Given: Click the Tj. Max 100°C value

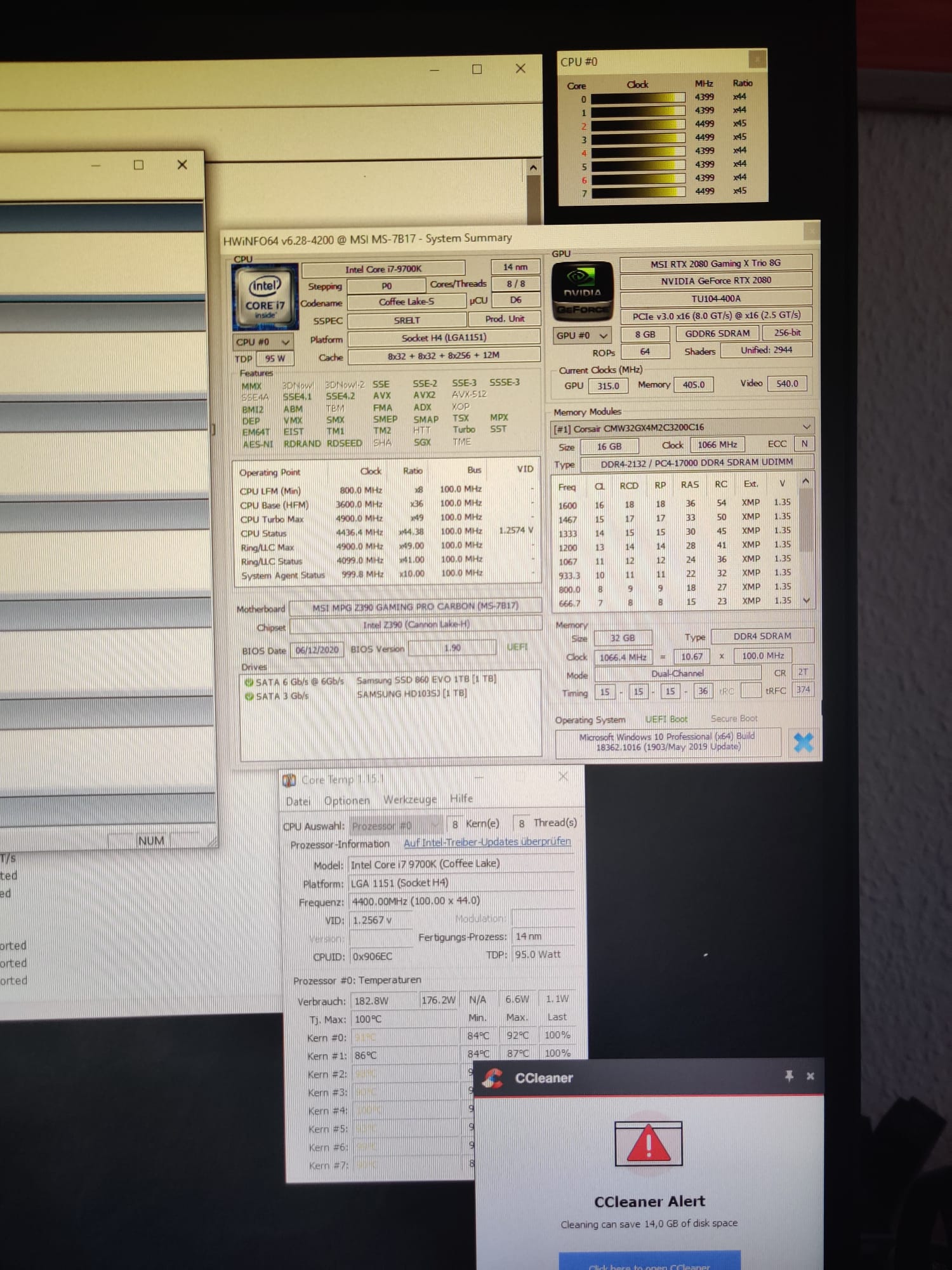Looking at the screenshot, I should point(406,1019).
